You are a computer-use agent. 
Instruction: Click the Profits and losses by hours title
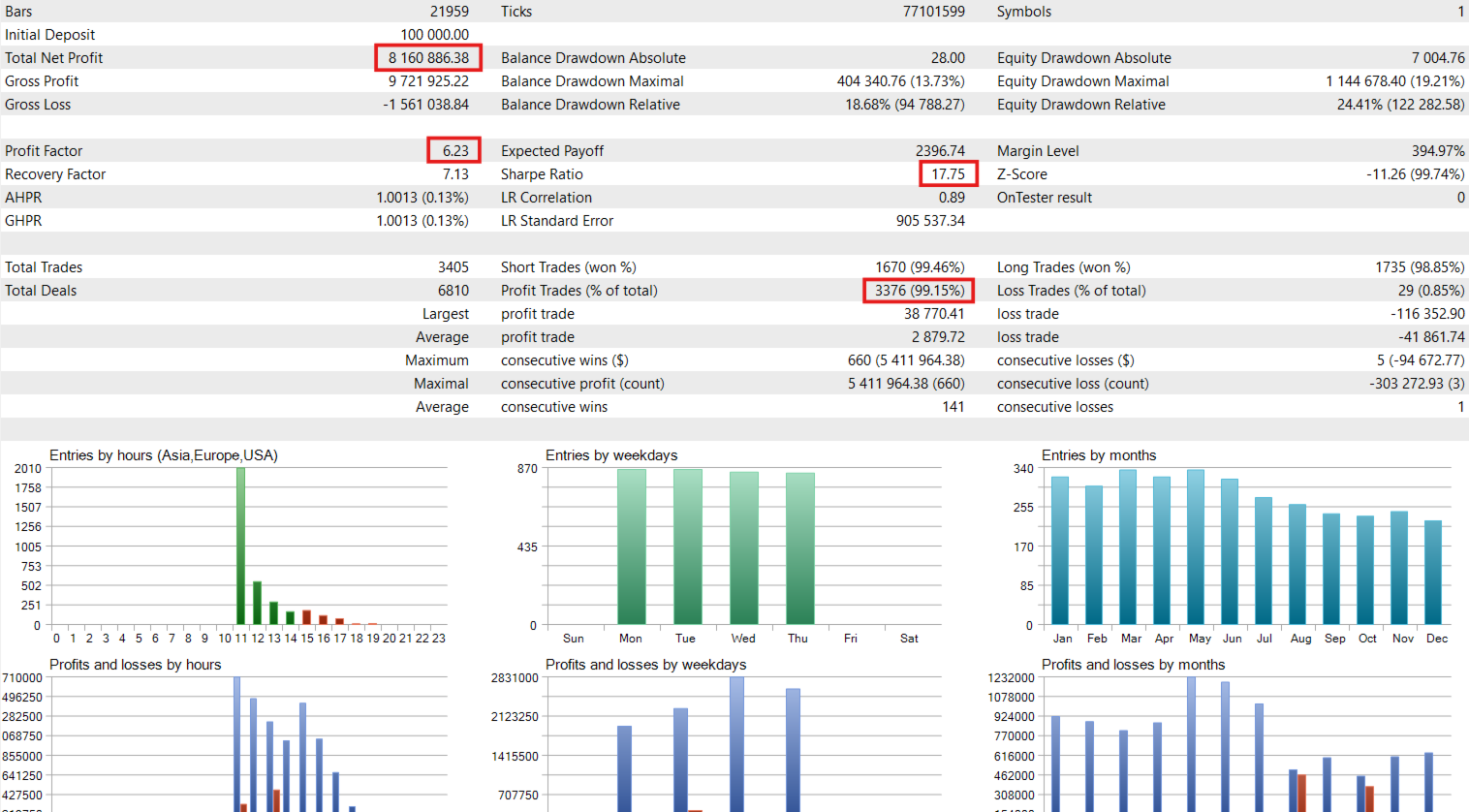(135, 665)
